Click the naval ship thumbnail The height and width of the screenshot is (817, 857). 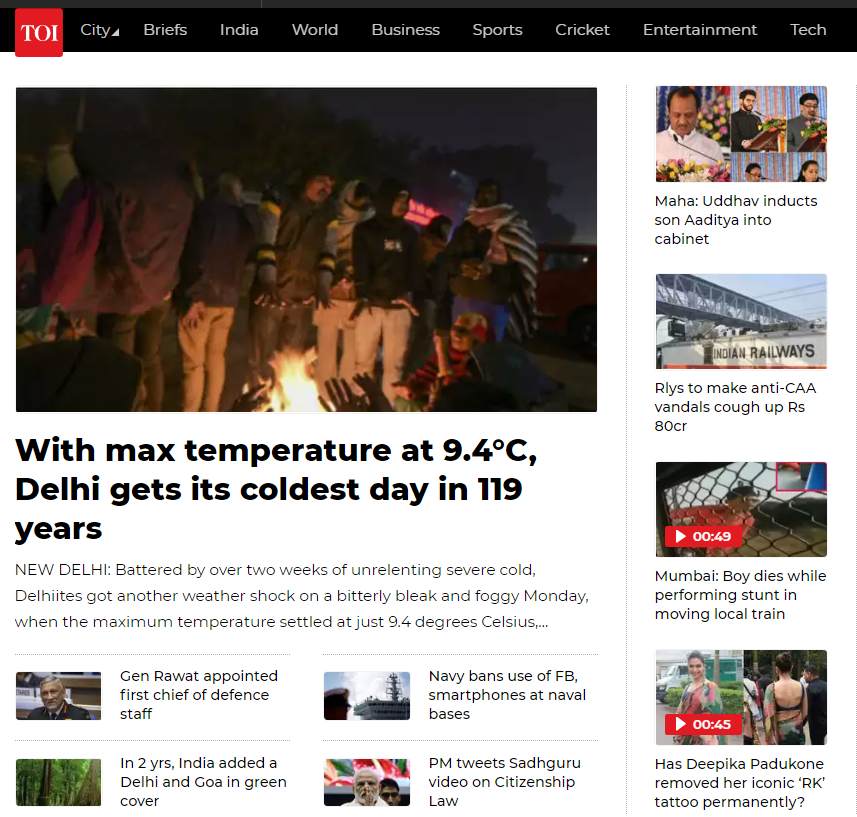pos(367,696)
